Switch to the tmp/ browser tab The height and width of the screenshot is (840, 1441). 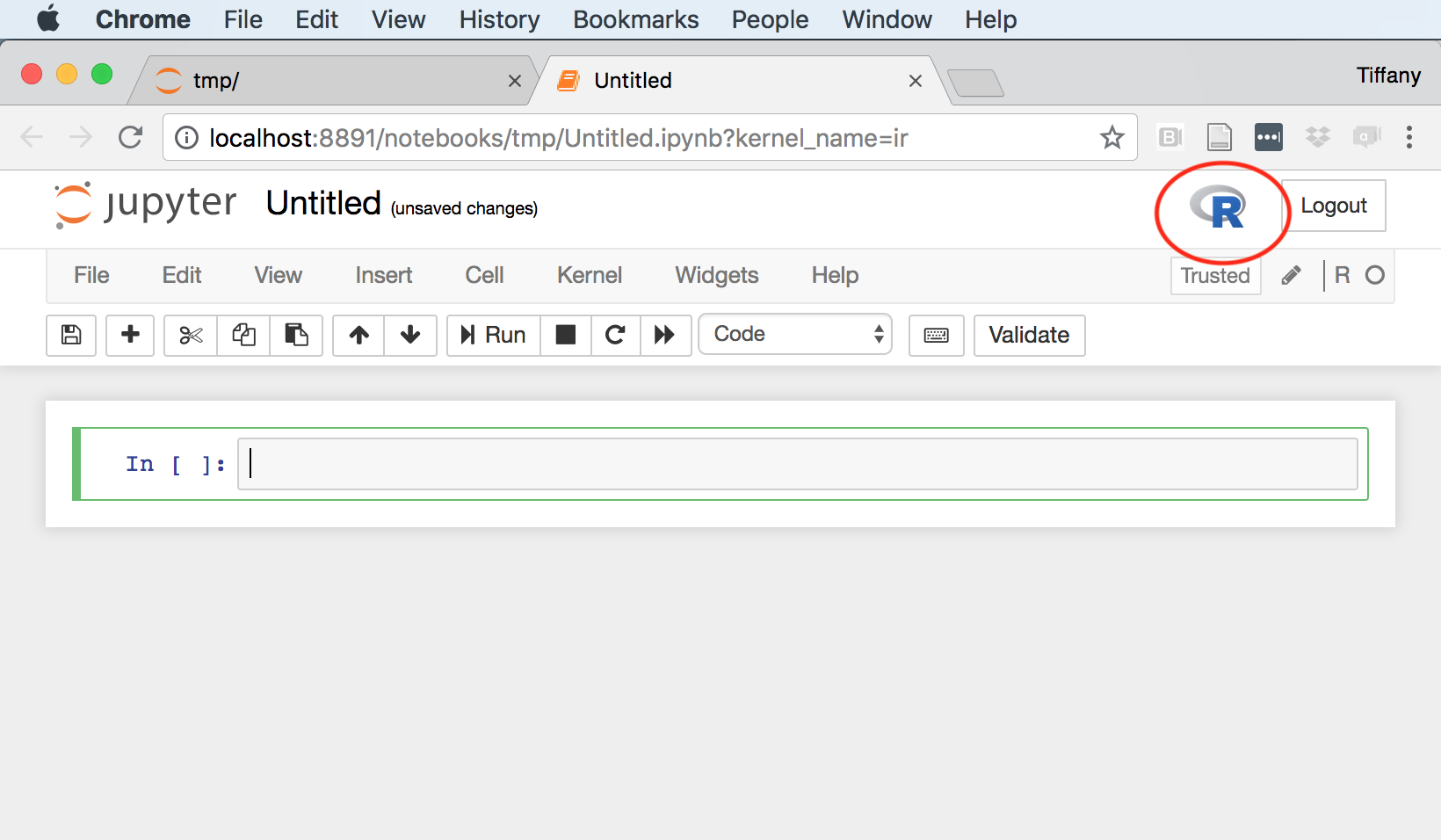[334, 81]
